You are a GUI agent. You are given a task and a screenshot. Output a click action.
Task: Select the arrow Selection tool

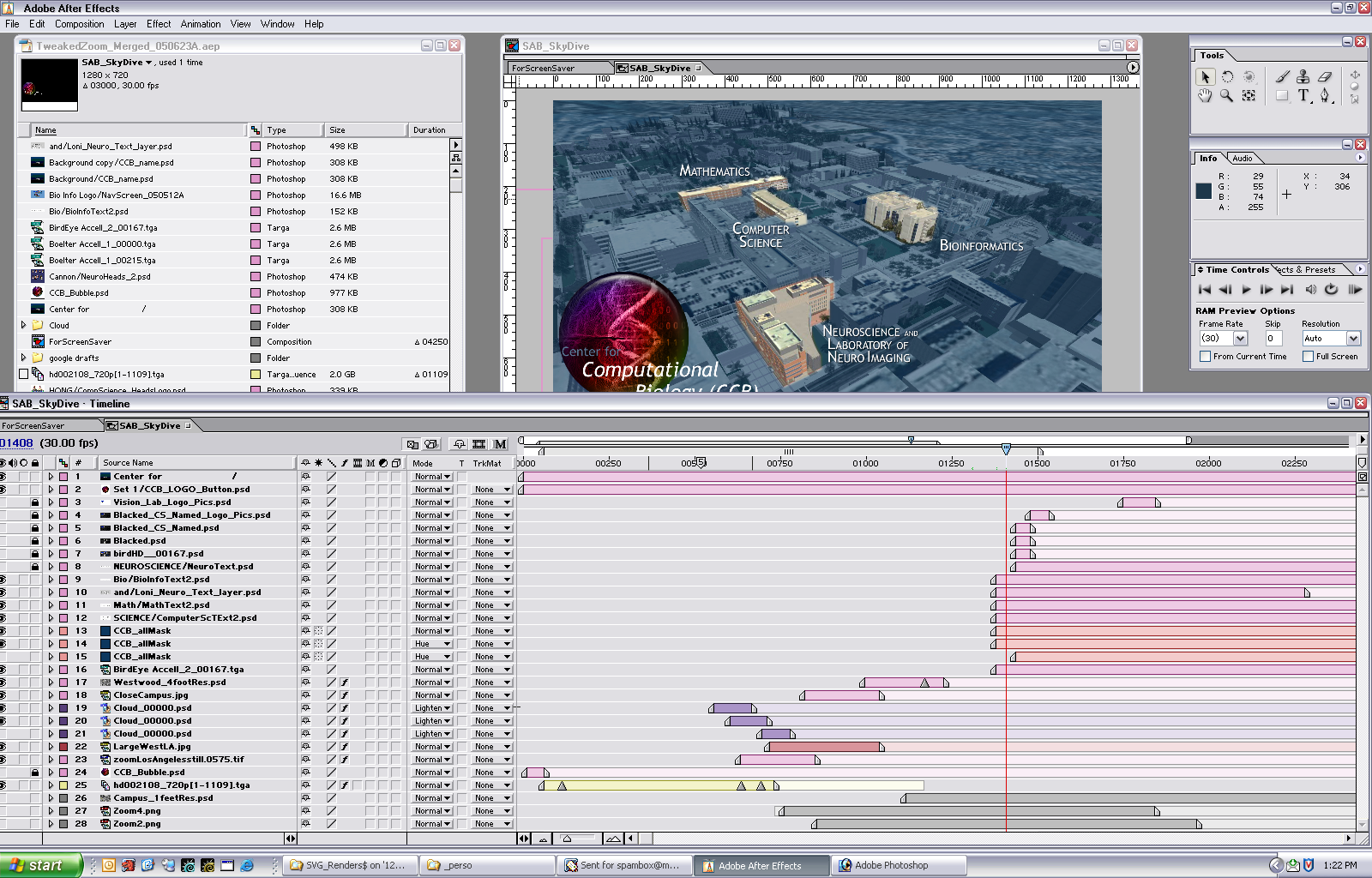click(x=1206, y=76)
